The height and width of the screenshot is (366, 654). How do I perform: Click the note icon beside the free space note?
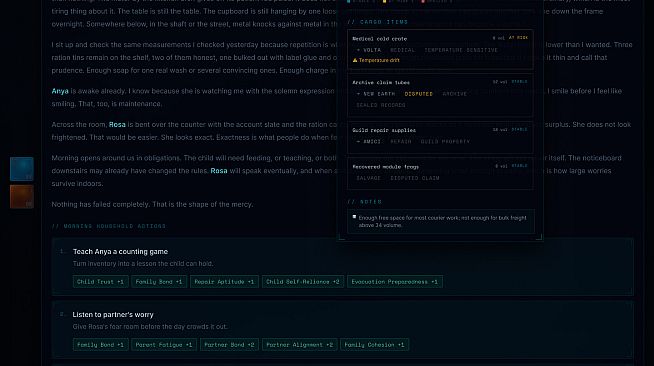[x=355, y=217]
